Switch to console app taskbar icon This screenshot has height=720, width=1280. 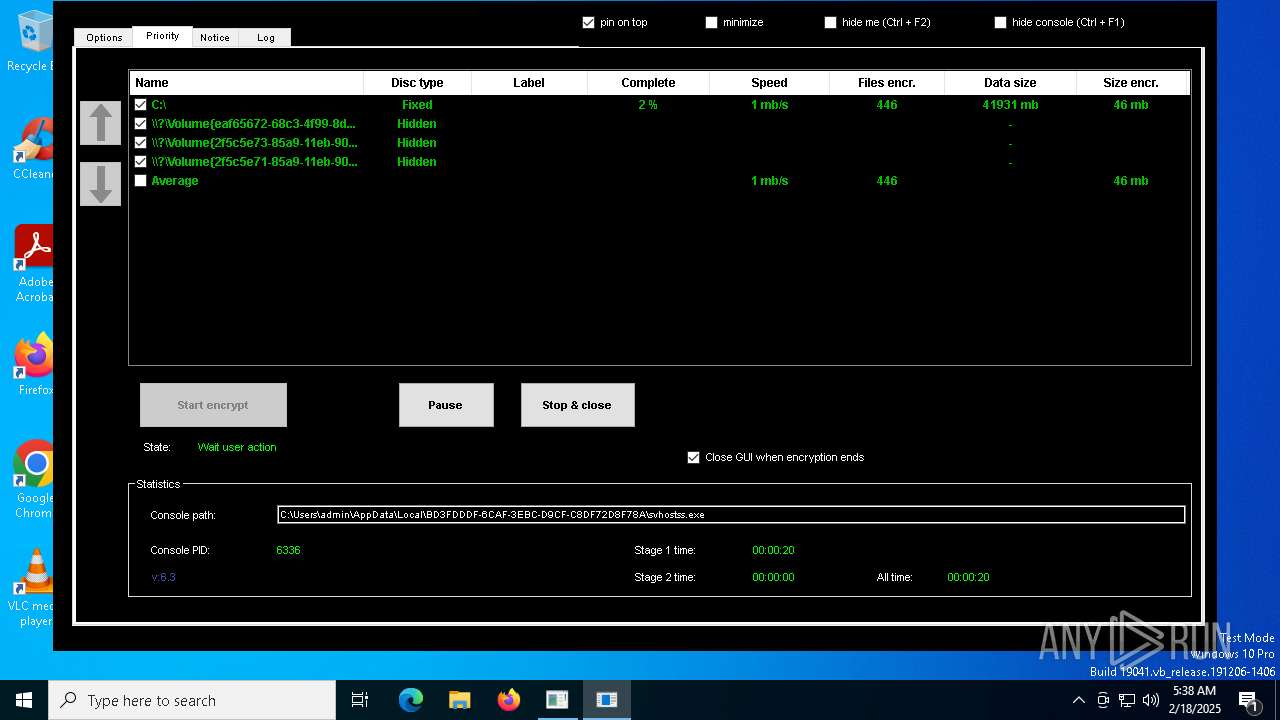coord(557,700)
